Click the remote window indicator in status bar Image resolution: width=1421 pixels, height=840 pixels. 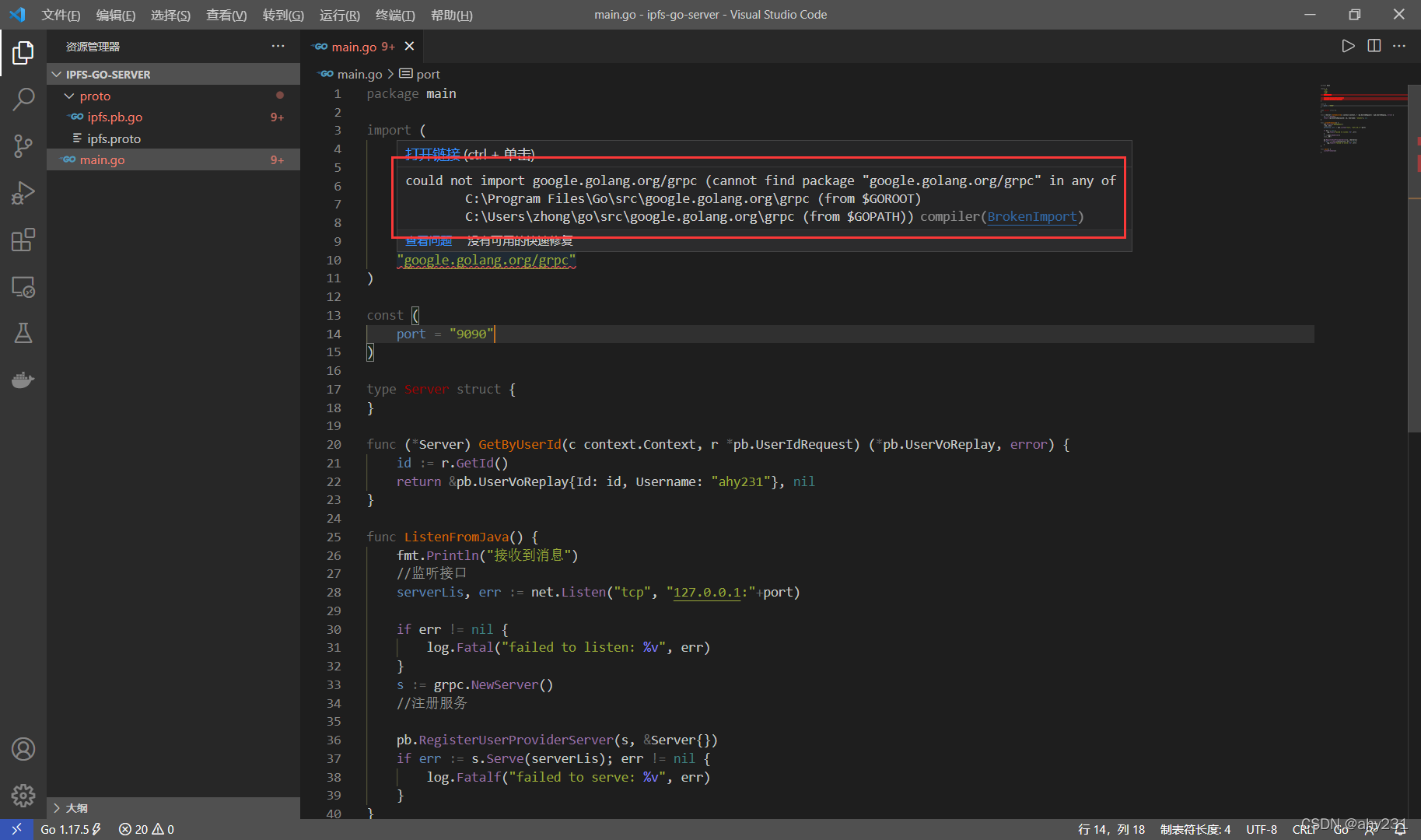point(16,829)
